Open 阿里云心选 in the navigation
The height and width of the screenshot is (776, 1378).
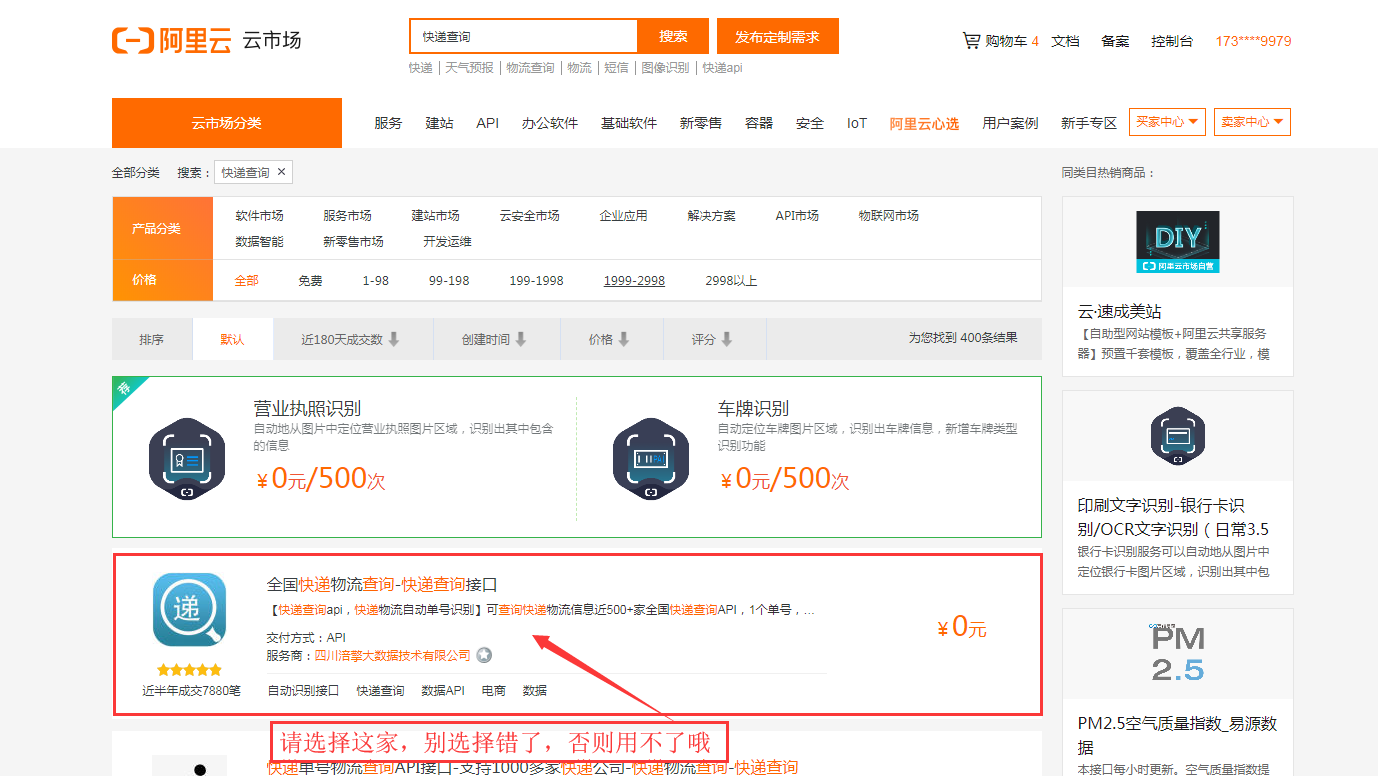point(924,123)
